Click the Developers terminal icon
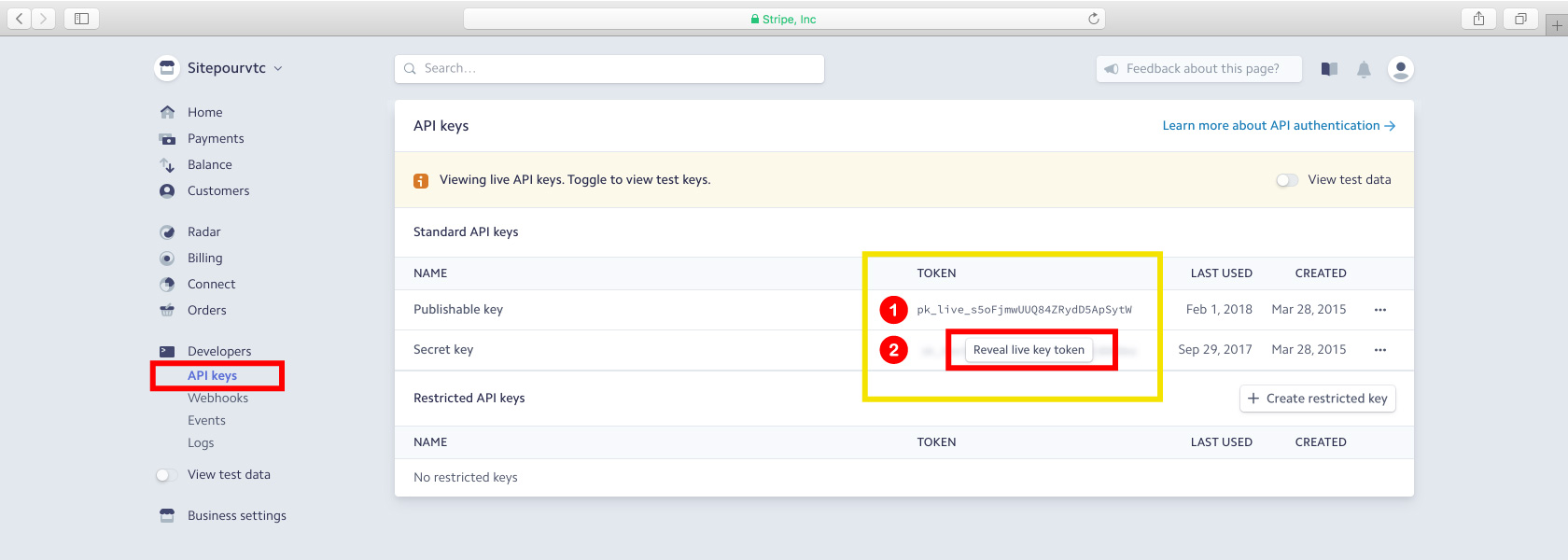1568x560 pixels. pos(167,351)
